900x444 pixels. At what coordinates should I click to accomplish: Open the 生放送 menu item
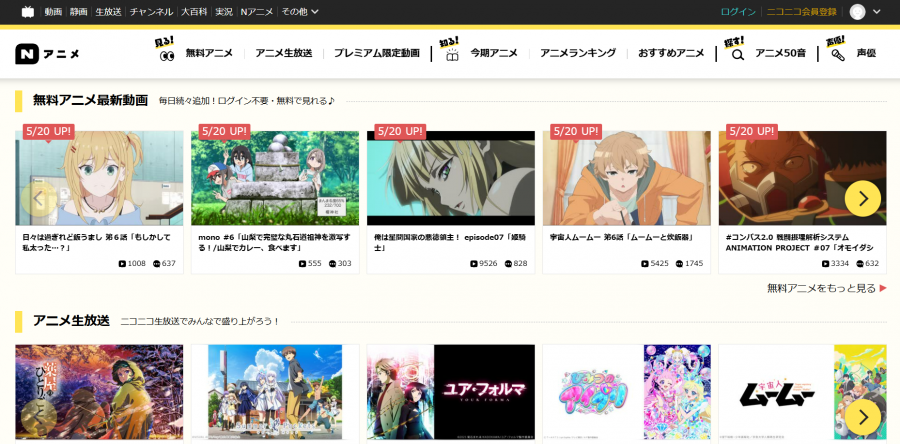(108, 11)
